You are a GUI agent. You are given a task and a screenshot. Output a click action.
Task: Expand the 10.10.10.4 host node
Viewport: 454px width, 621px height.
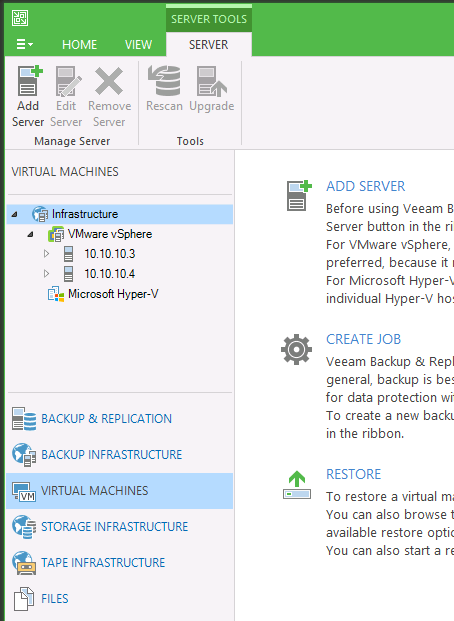46,273
